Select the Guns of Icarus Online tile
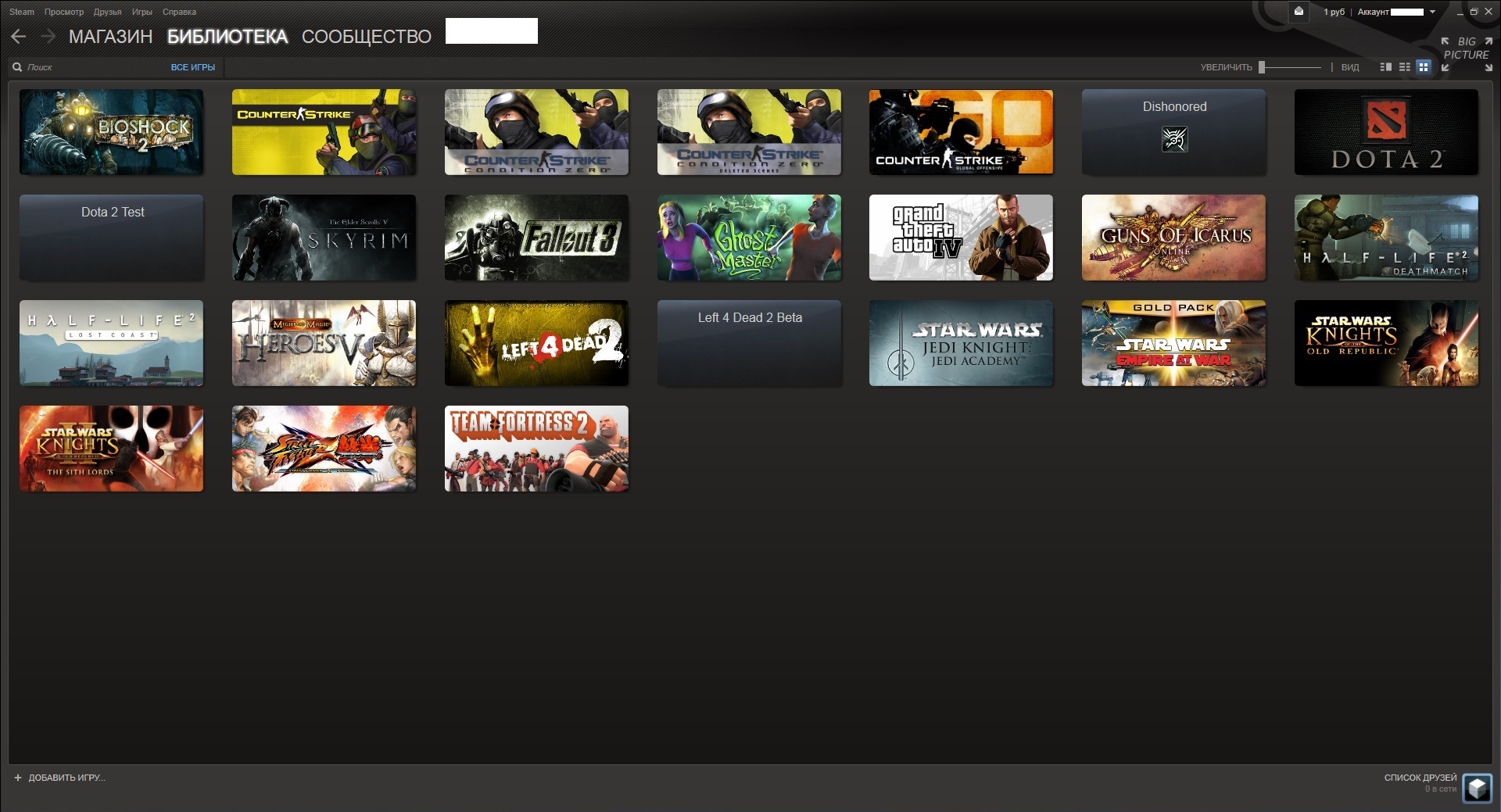This screenshot has height=812, width=1501. (x=1173, y=237)
